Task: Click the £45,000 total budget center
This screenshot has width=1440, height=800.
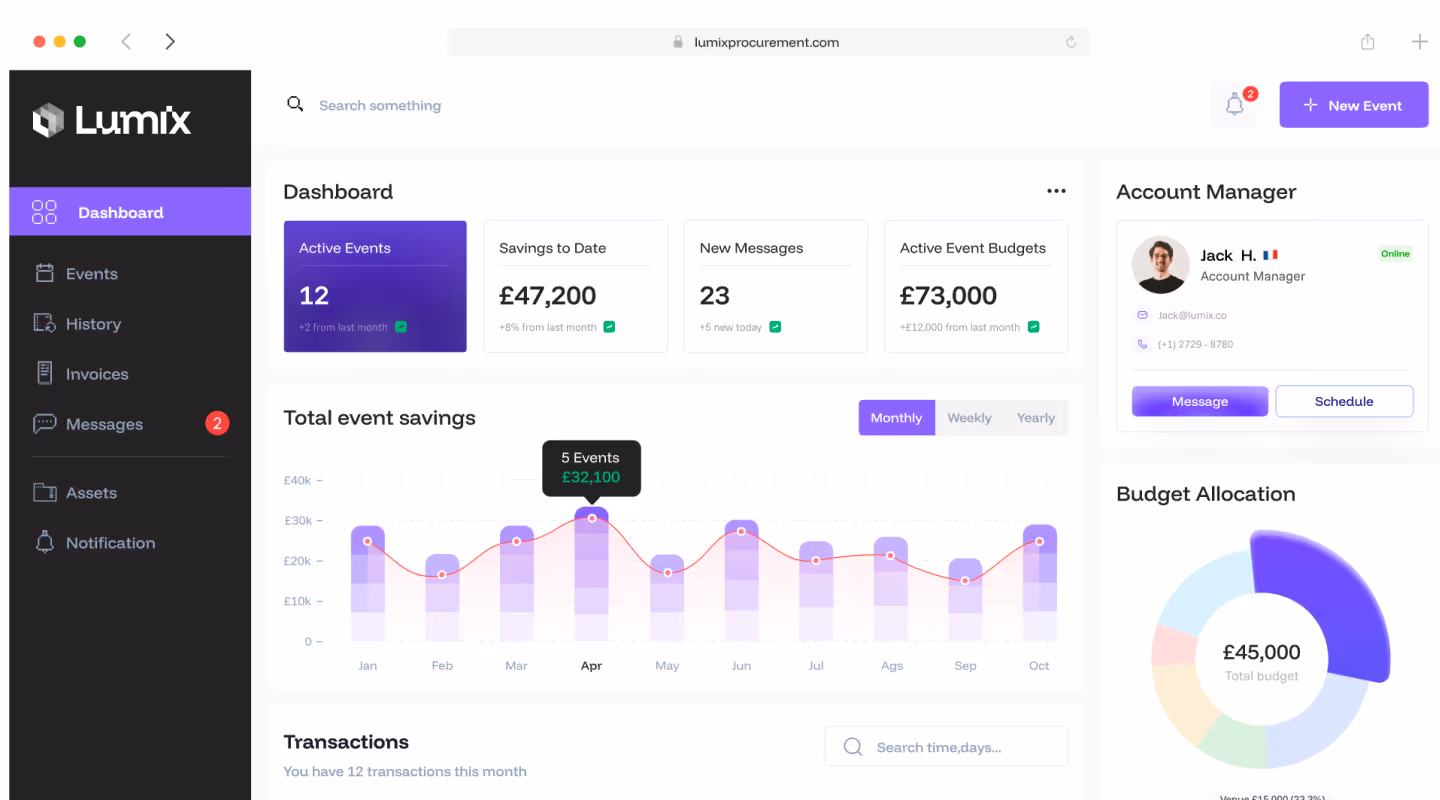Action: (x=1262, y=662)
